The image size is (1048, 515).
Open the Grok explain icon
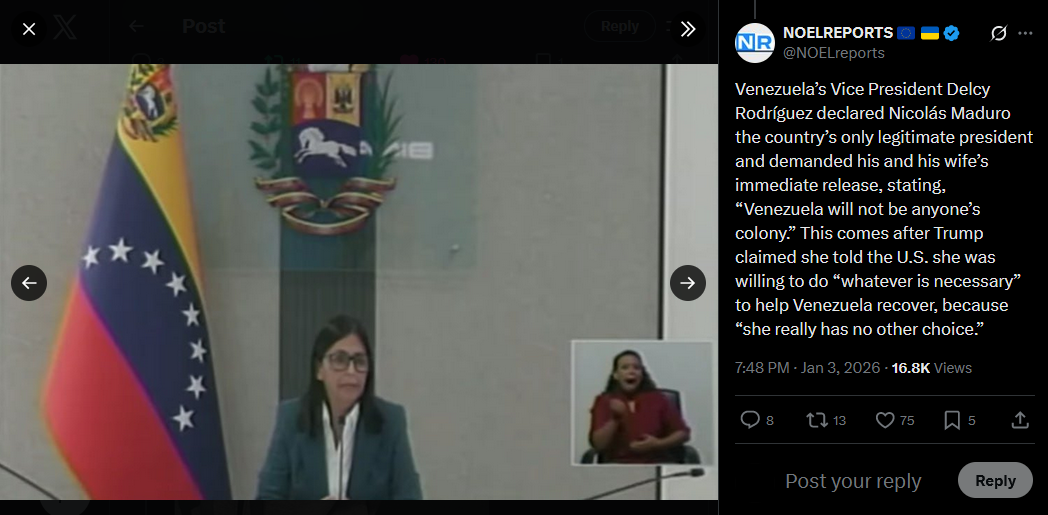tap(998, 33)
